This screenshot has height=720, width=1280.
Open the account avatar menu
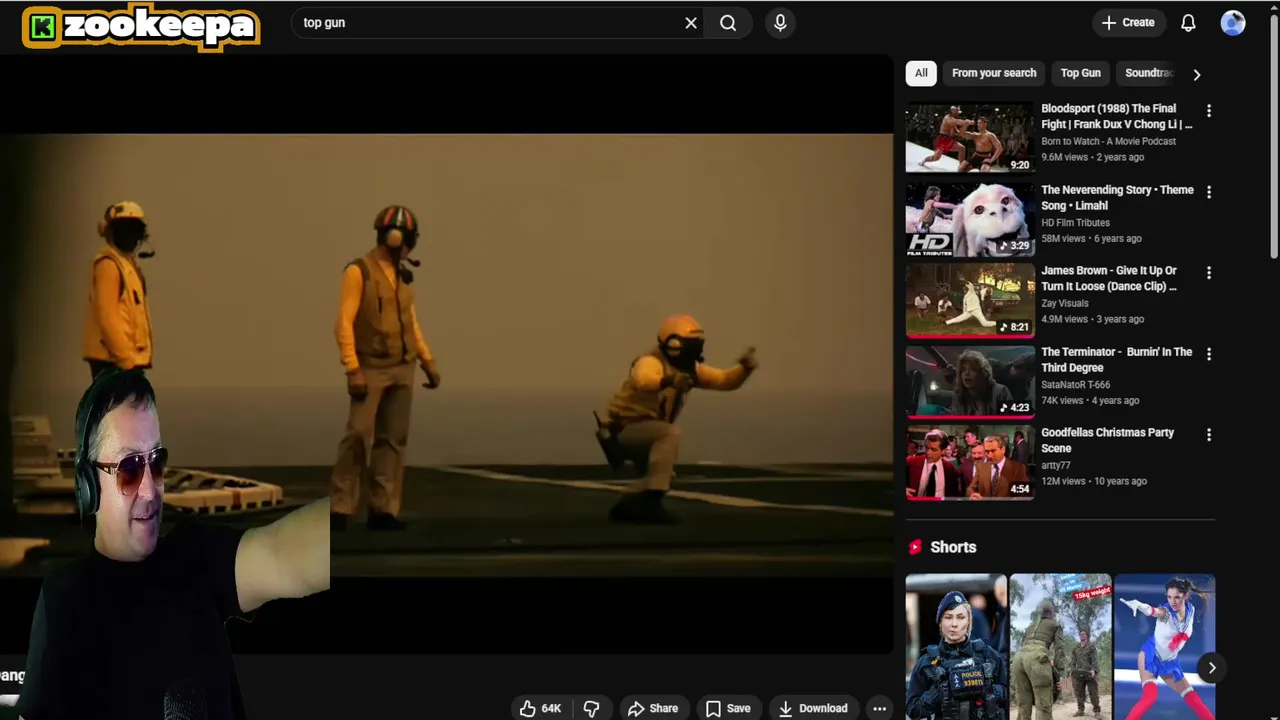[1233, 23]
